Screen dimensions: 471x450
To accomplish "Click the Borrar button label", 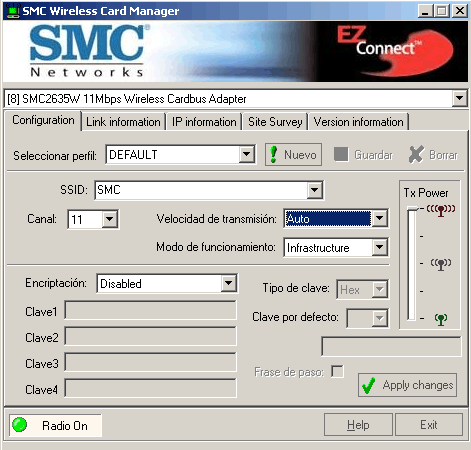I will (443, 155).
